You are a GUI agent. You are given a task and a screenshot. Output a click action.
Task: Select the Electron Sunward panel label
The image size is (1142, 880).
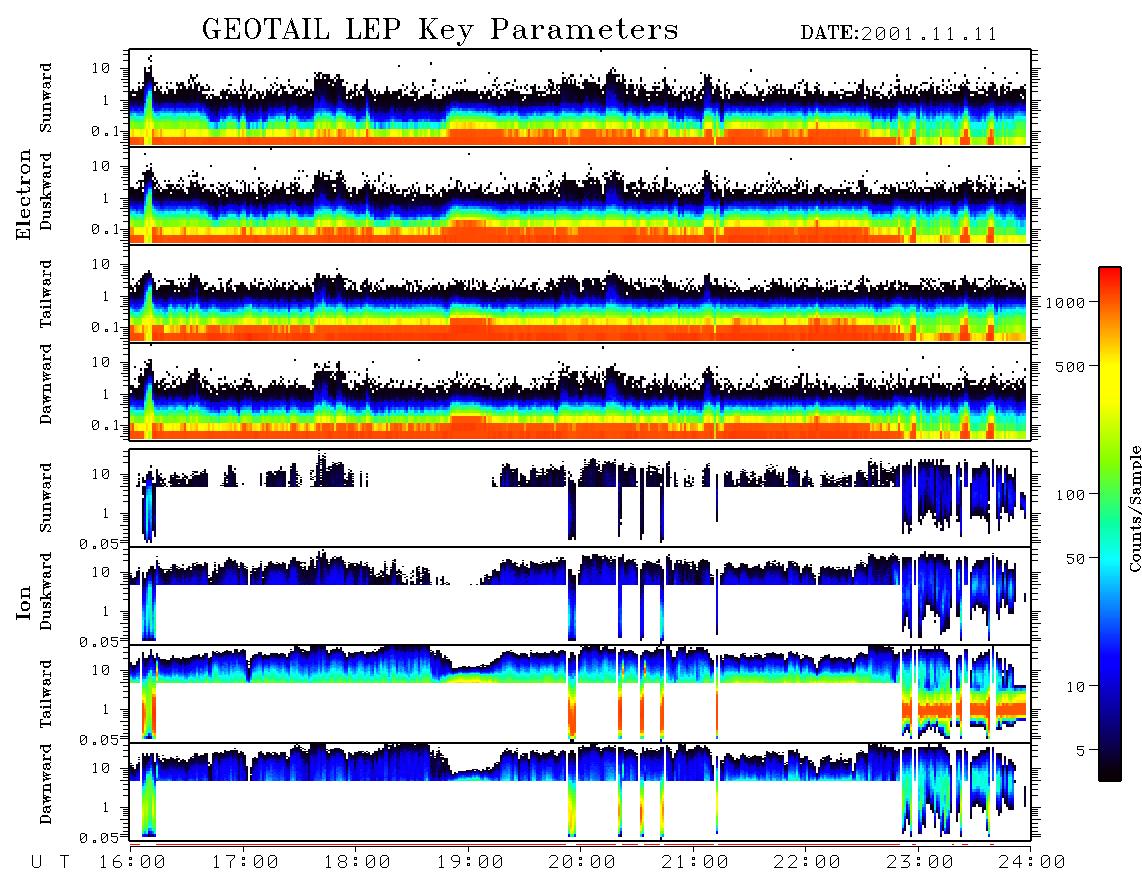click(46, 98)
